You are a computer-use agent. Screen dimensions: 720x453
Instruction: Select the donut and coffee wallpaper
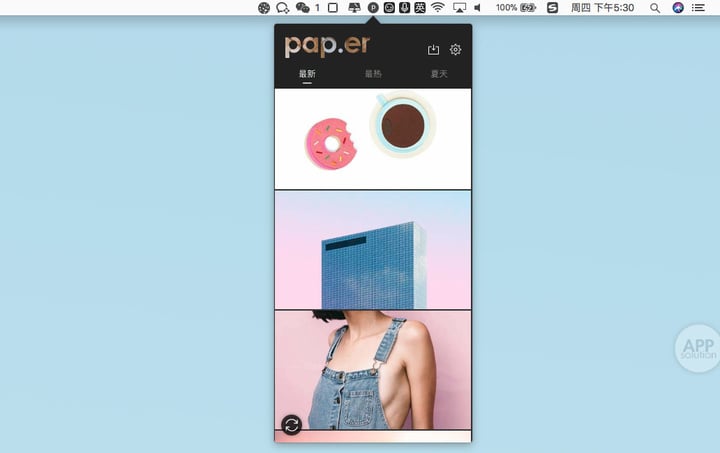(x=373, y=139)
